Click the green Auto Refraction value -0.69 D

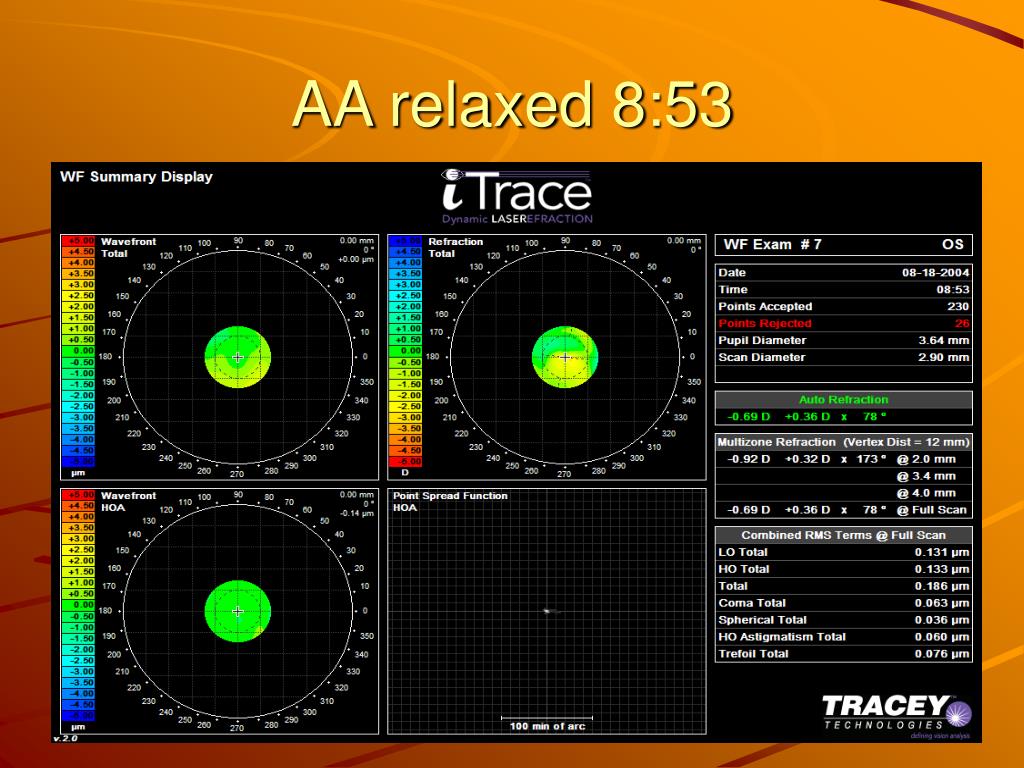tap(748, 416)
